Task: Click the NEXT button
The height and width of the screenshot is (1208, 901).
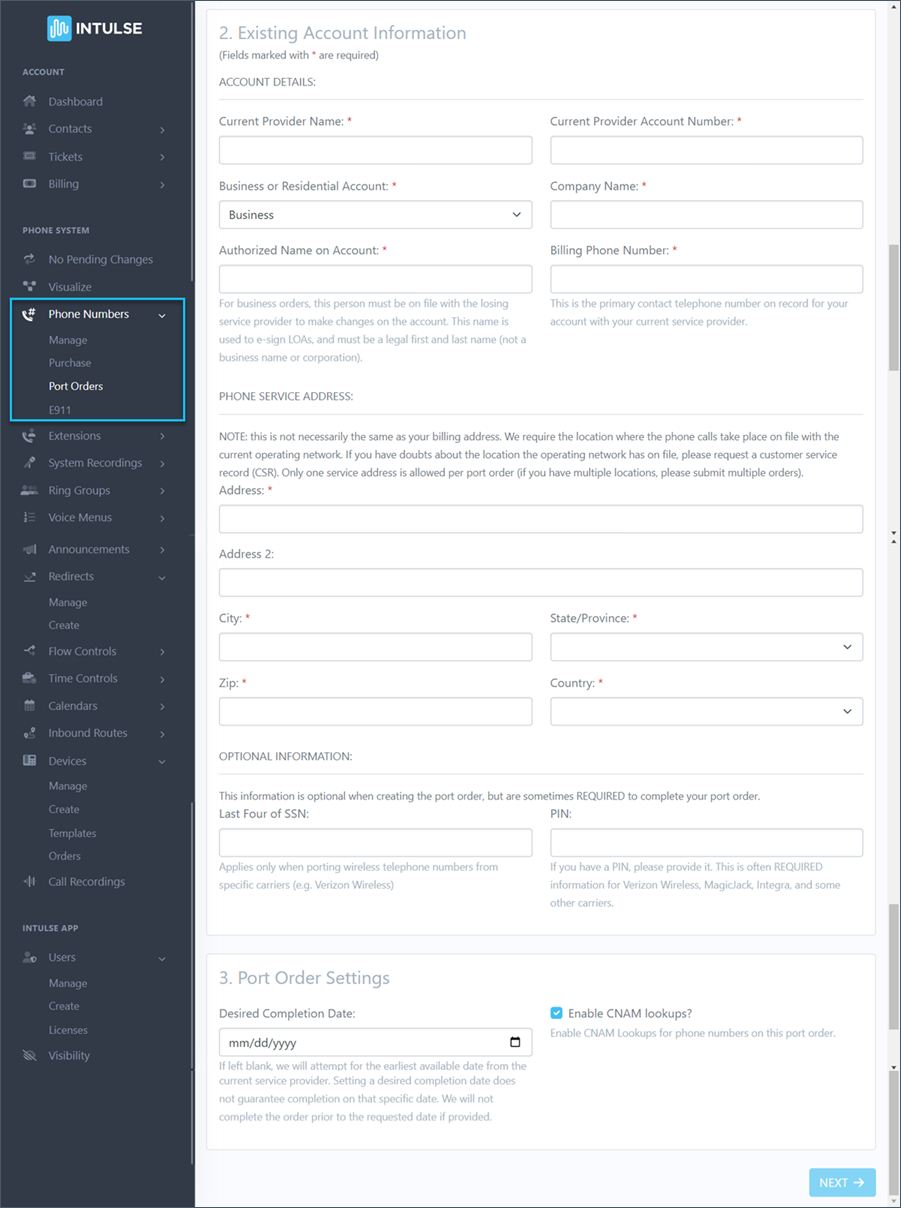Action: pyautogui.click(x=841, y=1182)
